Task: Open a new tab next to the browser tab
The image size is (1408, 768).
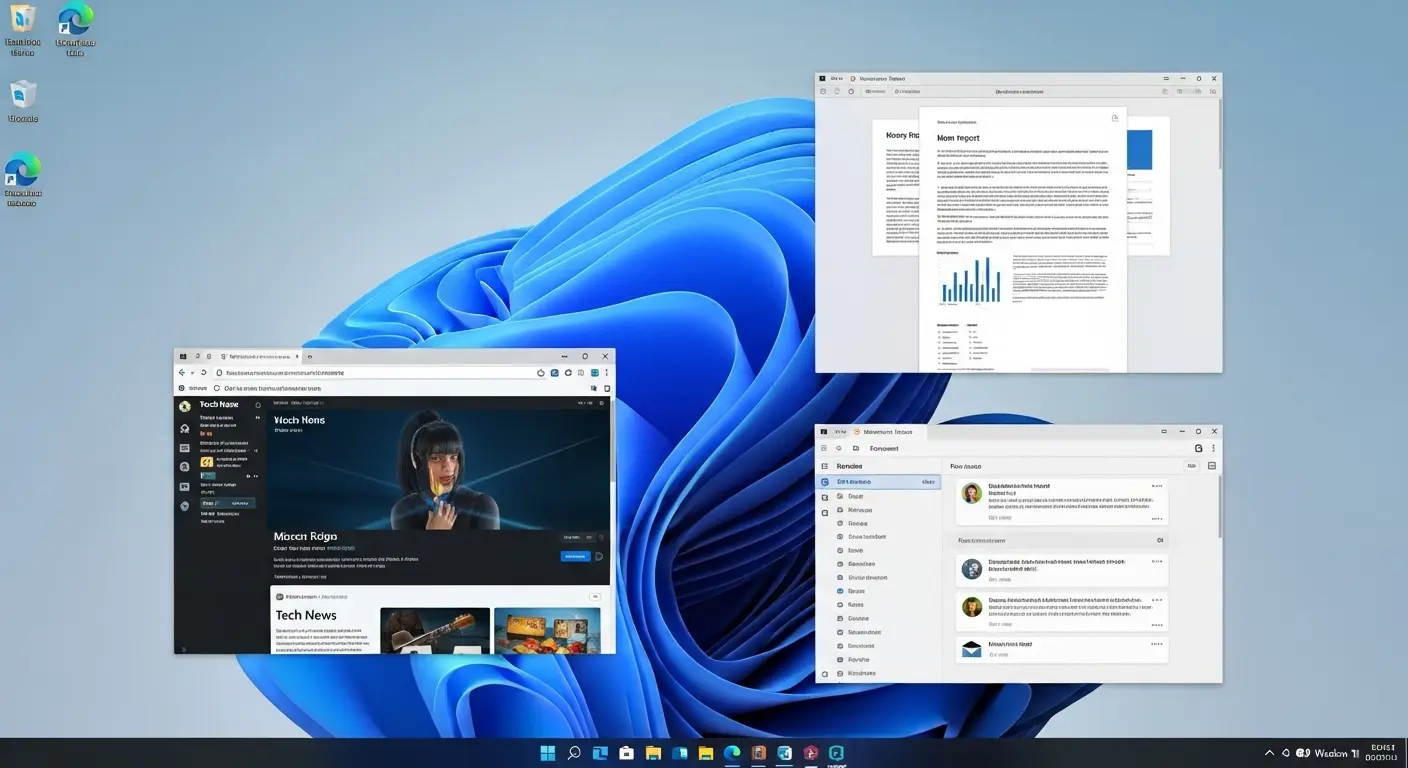Action: tap(310, 357)
